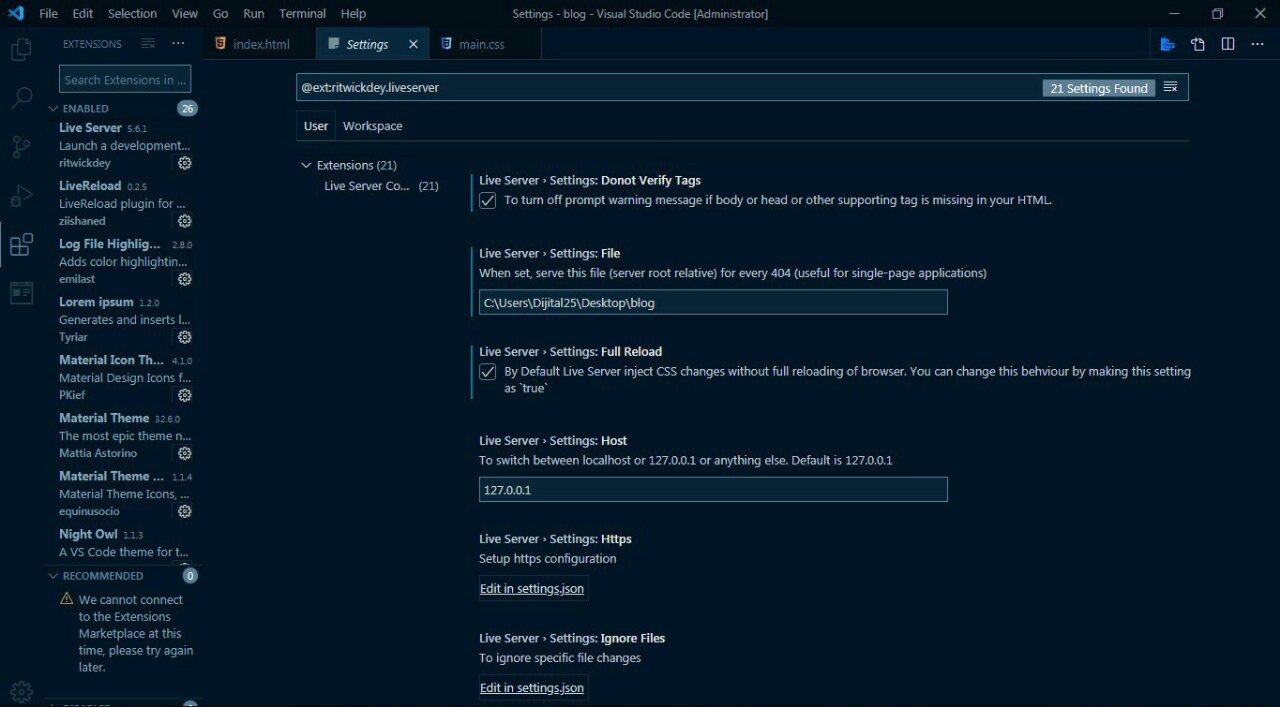Open LiveReload extension manage gear

pyautogui.click(x=184, y=221)
